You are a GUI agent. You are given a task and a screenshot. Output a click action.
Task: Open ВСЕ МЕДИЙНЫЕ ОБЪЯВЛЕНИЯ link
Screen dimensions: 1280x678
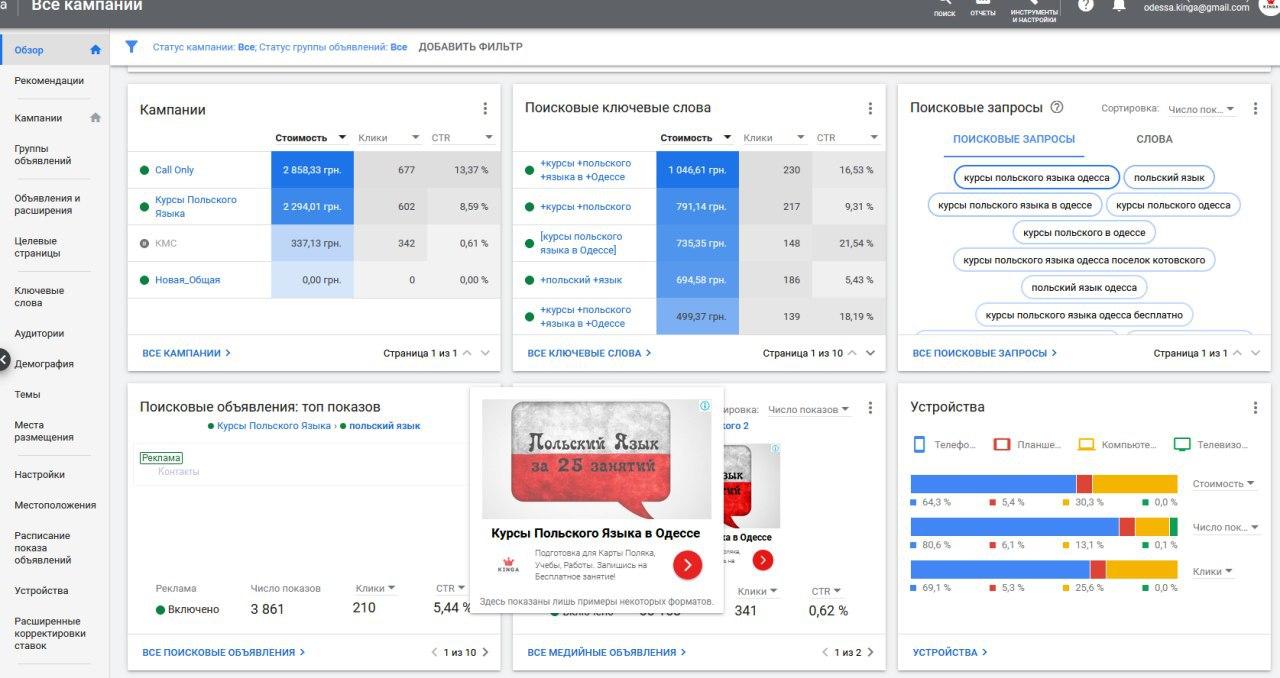click(x=607, y=652)
